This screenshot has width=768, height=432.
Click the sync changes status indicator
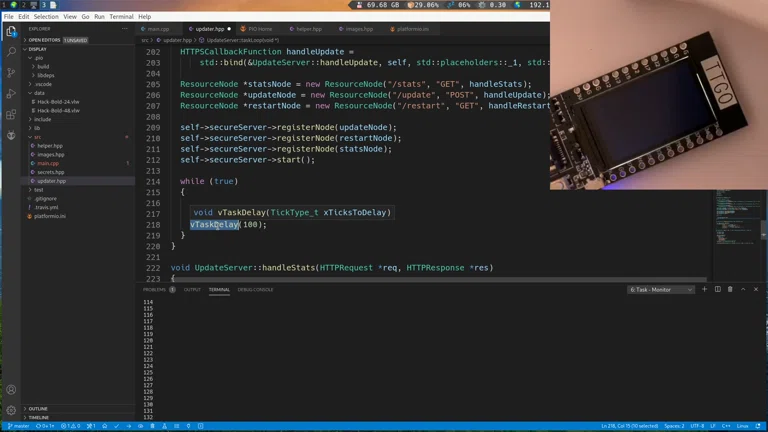[45, 426]
